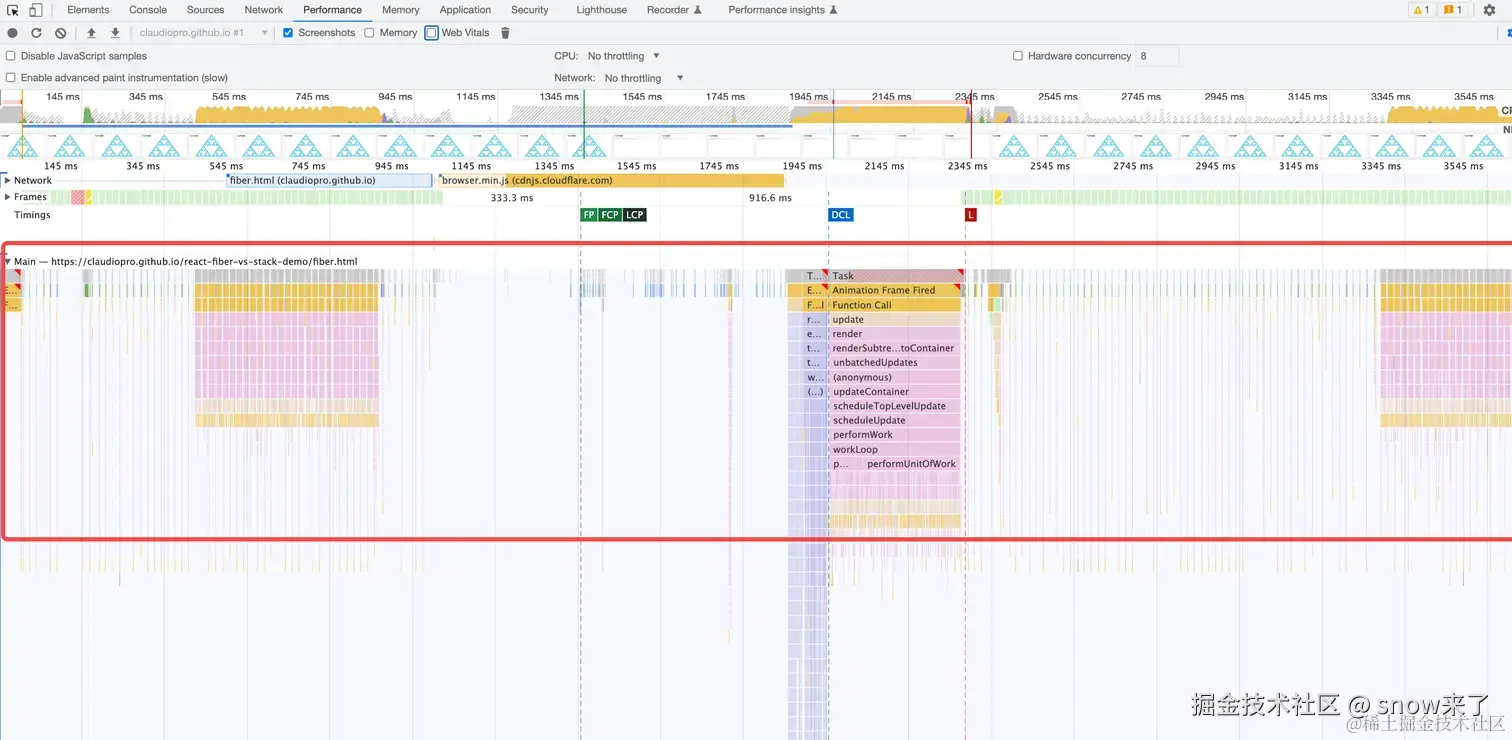Image resolution: width=1512 pixels, height=740 pixels.
Task: Select the performUnitOfWork flame entry
Action: pos(912,464)
